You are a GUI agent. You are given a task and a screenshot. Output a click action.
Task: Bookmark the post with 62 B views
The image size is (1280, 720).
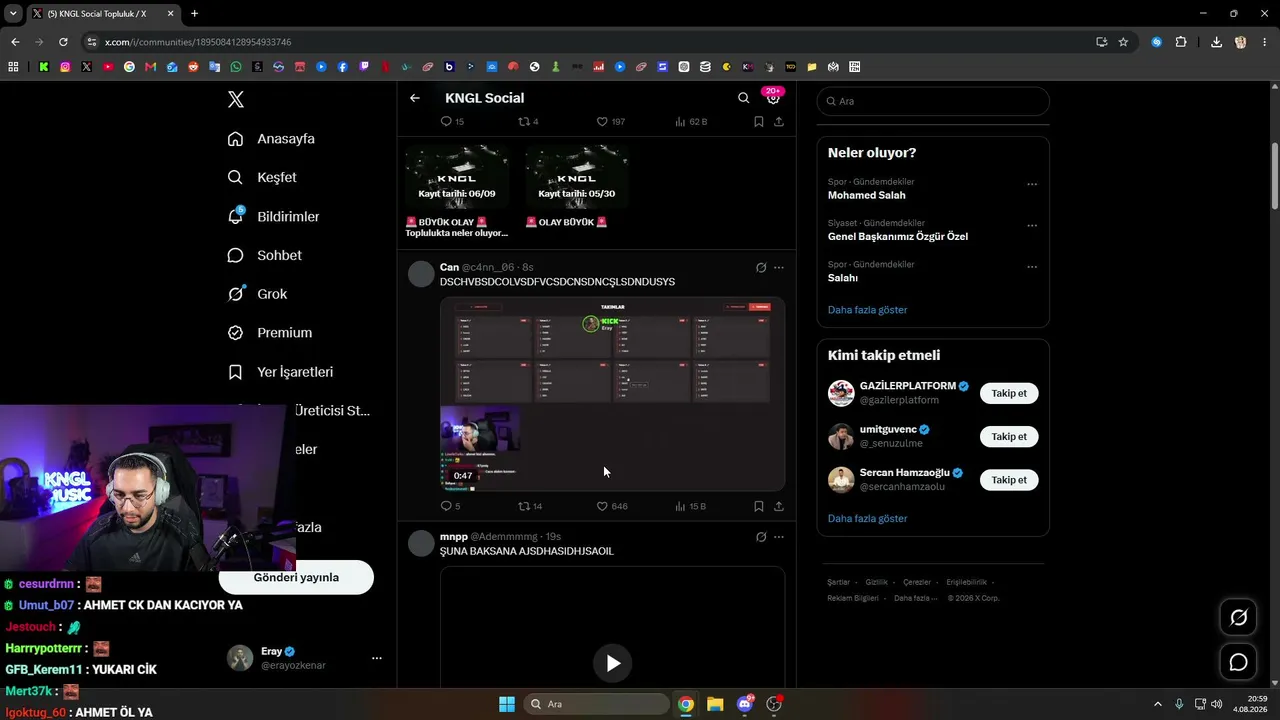[759, 121]
